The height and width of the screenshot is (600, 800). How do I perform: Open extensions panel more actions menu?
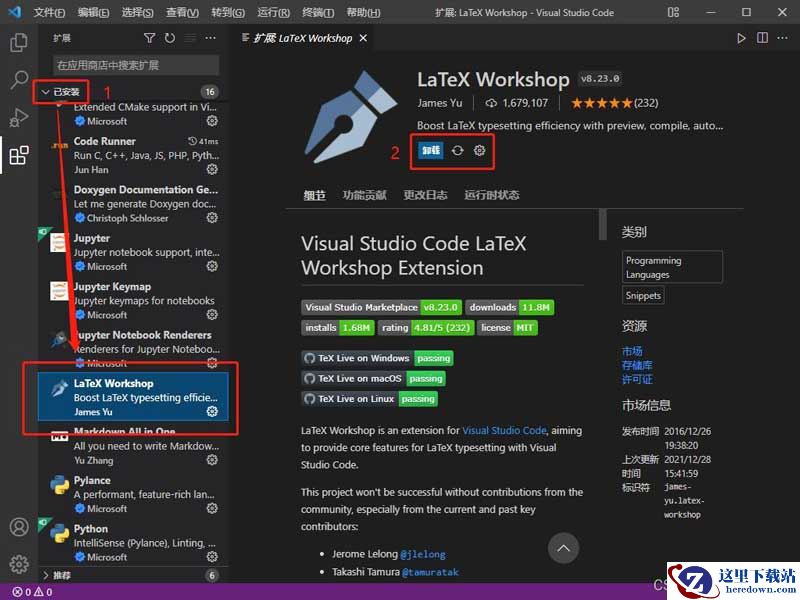pyautogui.click(x=210, y=38)
